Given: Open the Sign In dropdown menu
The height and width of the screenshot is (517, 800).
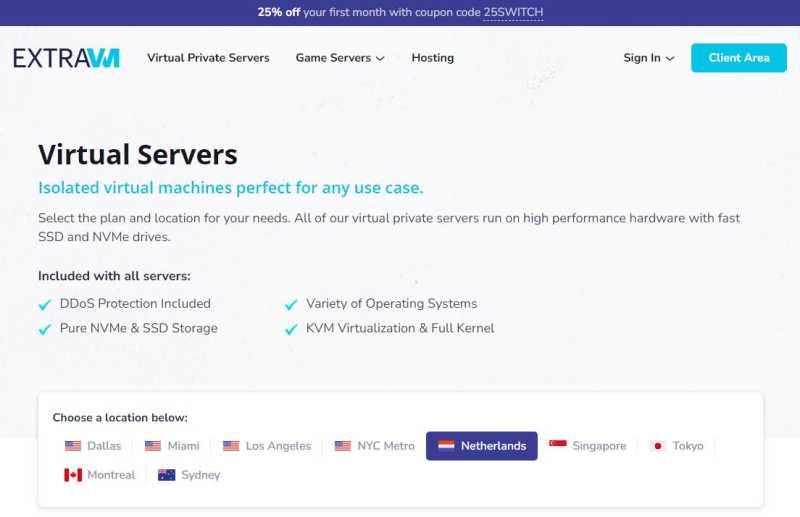Looking at the screenshot, I should 648,58.
